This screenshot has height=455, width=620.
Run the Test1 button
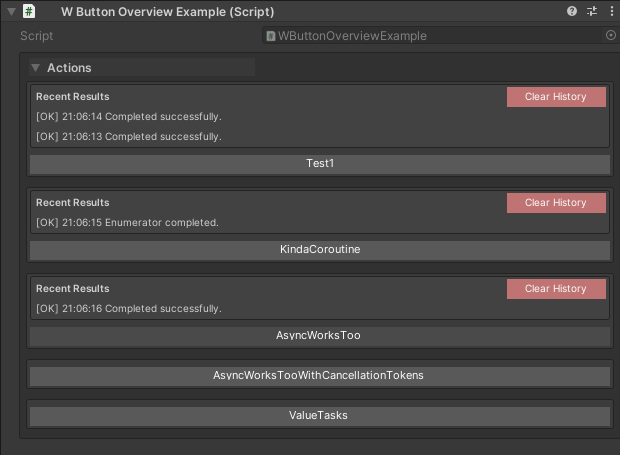[x=320, y=164]
